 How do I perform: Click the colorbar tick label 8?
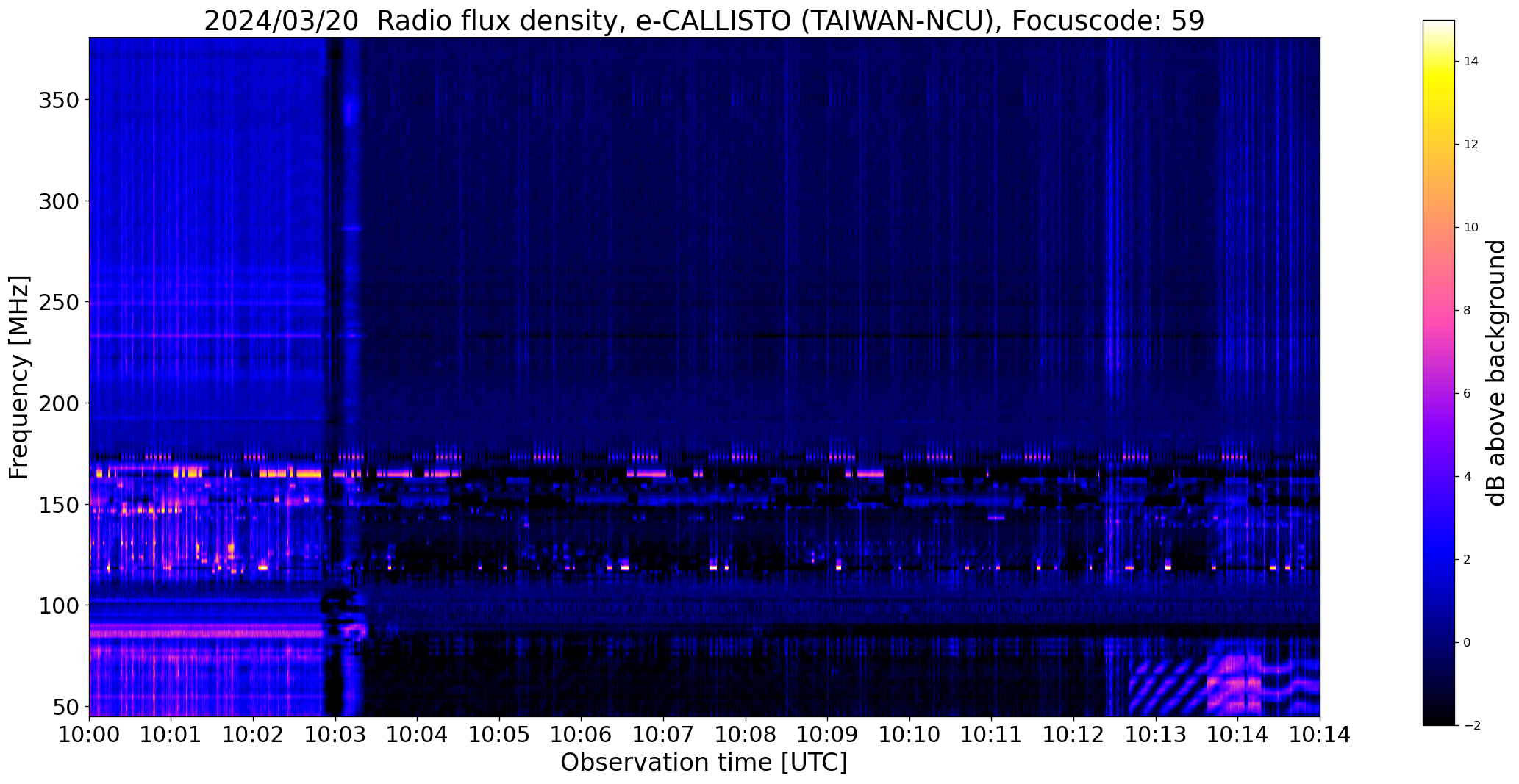1467,310
